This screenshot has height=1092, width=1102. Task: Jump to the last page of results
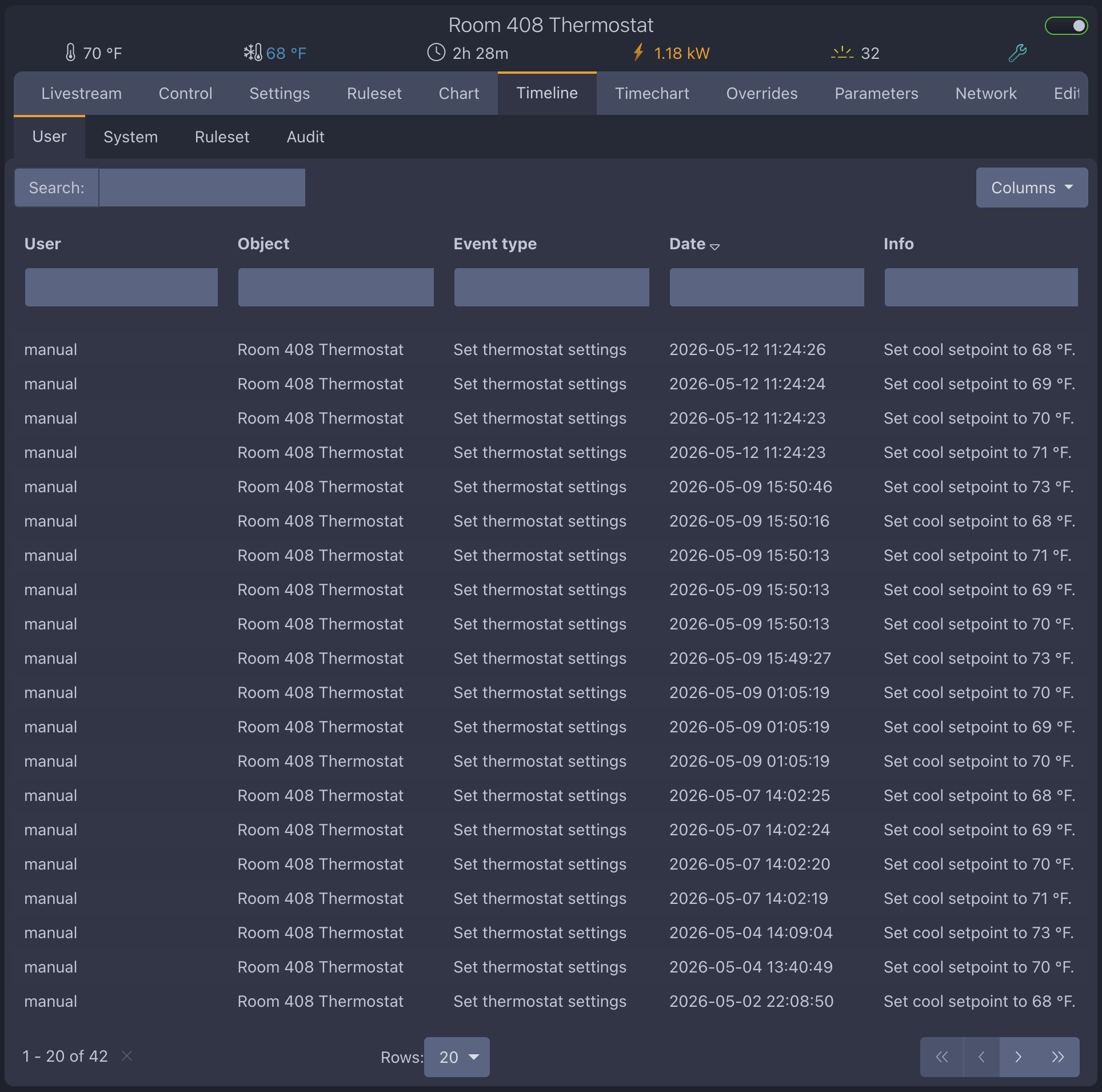click(1058, 1057)
